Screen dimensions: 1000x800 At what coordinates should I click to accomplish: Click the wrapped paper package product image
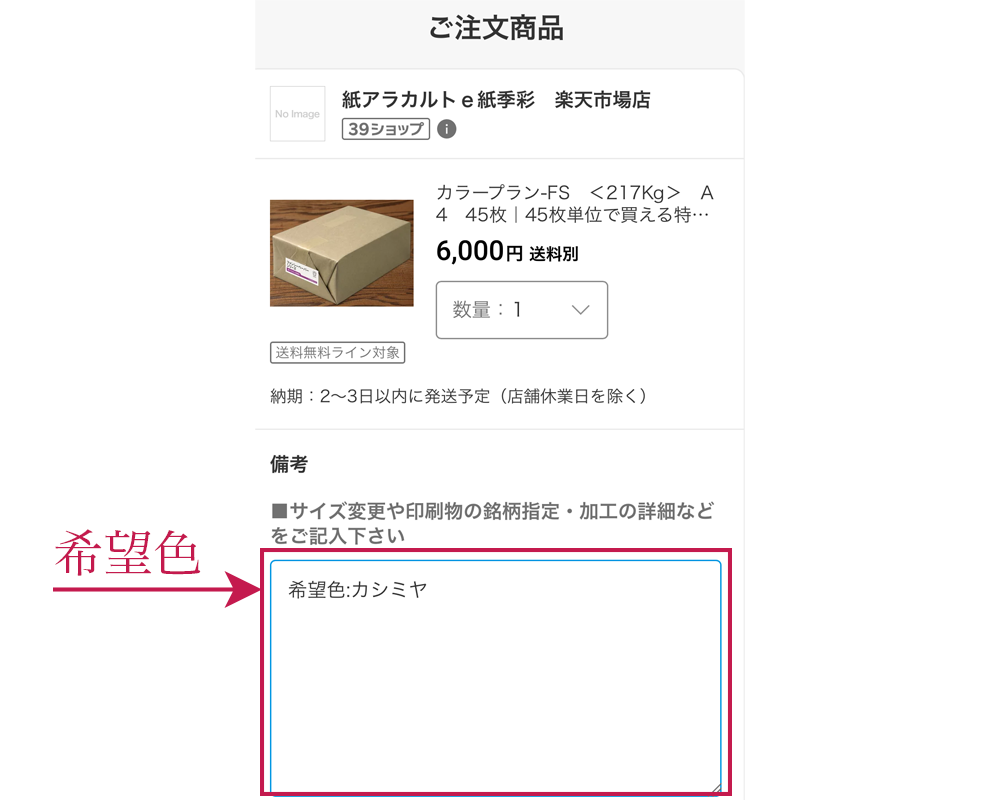click(342, 253)
